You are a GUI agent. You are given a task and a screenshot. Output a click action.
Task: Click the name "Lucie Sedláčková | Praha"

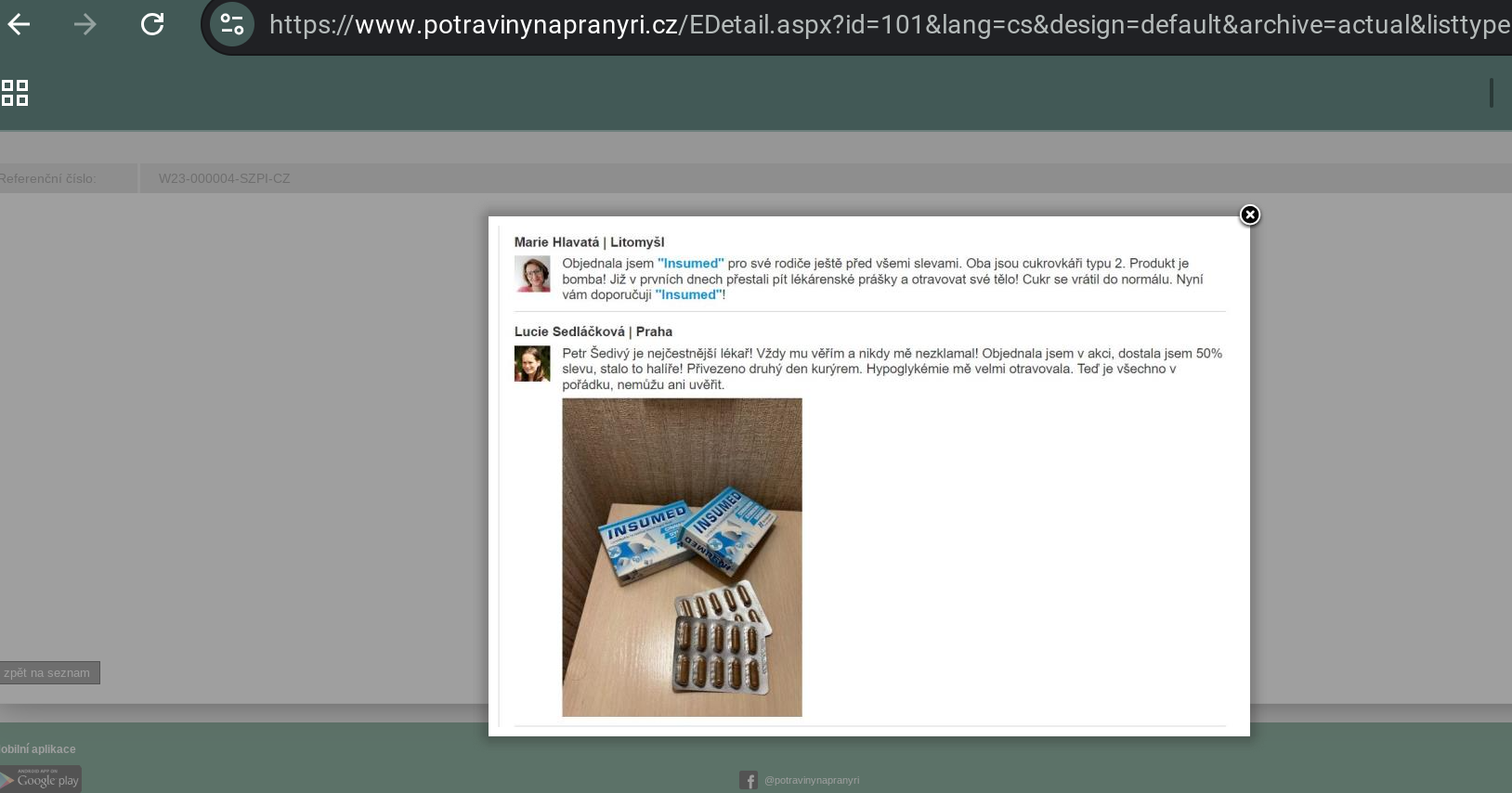pyautogui.click(x=593, y=331)
